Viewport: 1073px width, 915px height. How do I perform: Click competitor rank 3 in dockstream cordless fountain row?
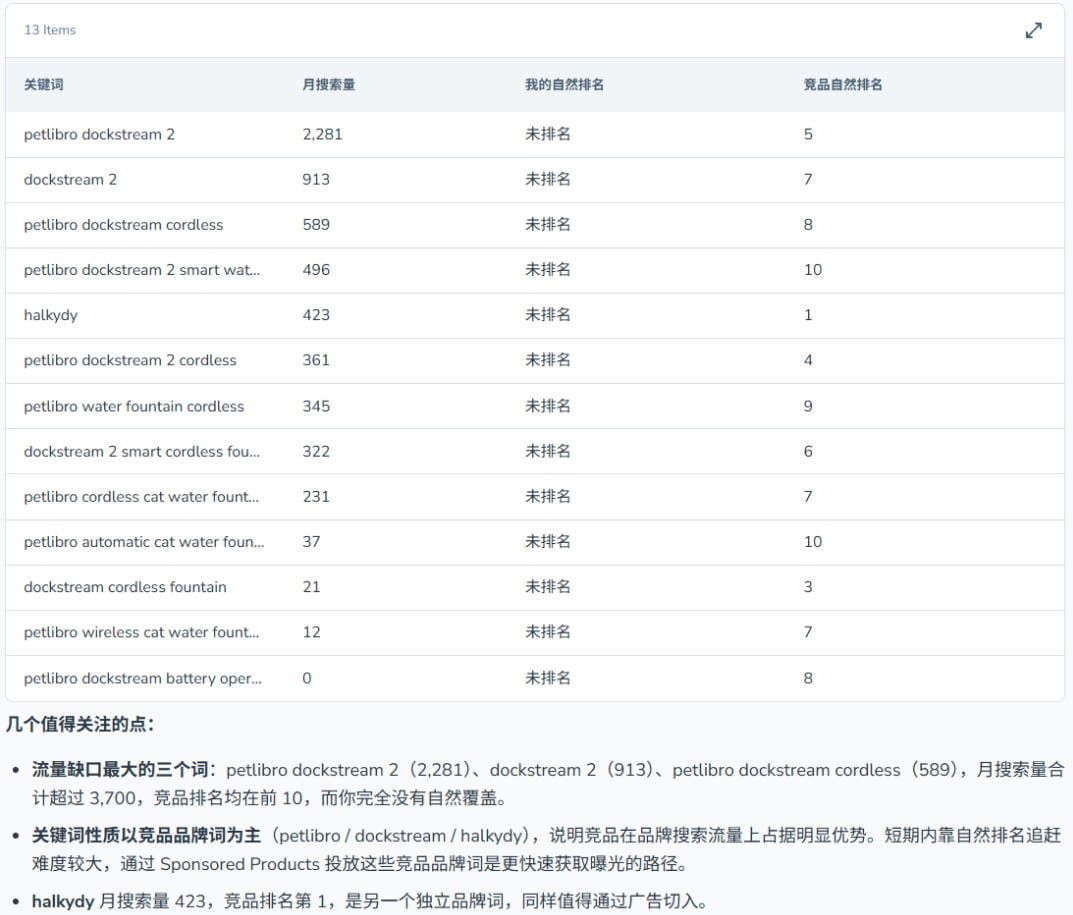click(808, 587)
